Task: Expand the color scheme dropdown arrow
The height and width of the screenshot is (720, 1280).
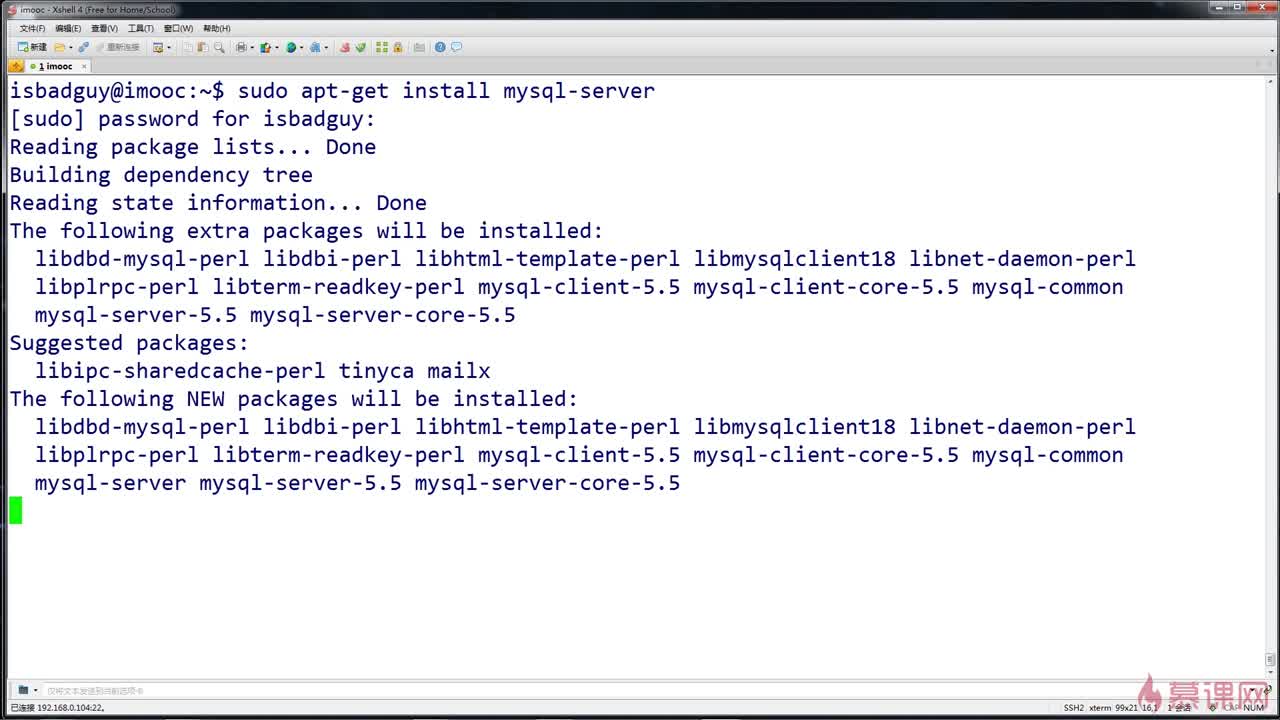Action: pos(276,47)
